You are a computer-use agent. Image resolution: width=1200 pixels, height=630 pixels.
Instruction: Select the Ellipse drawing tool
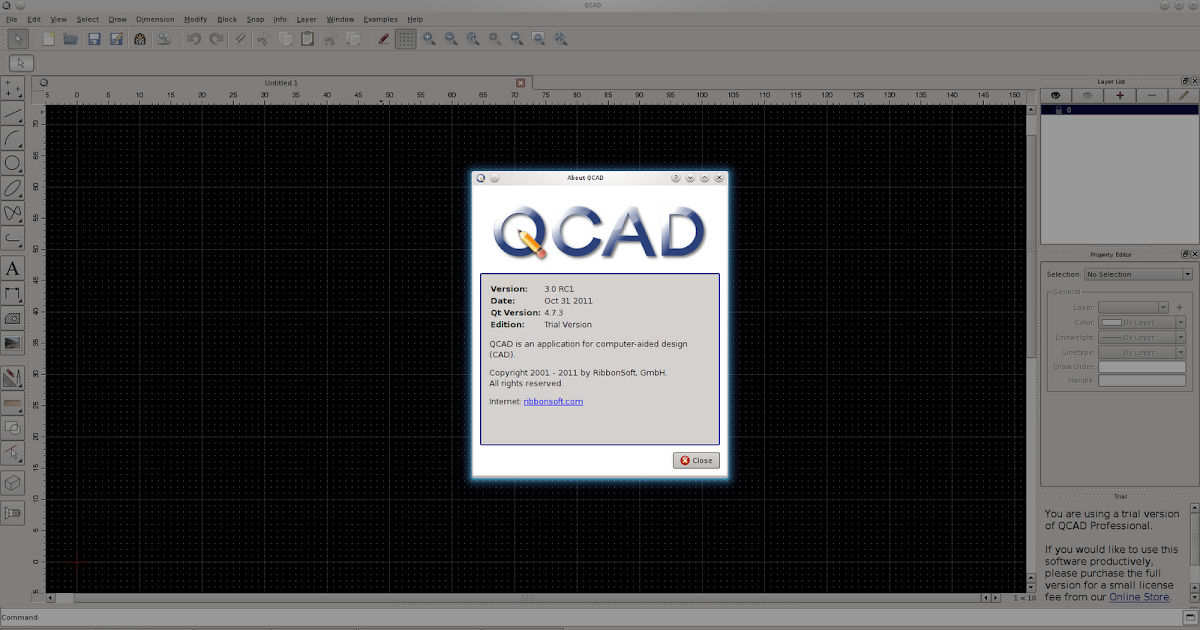pos(13,188)
